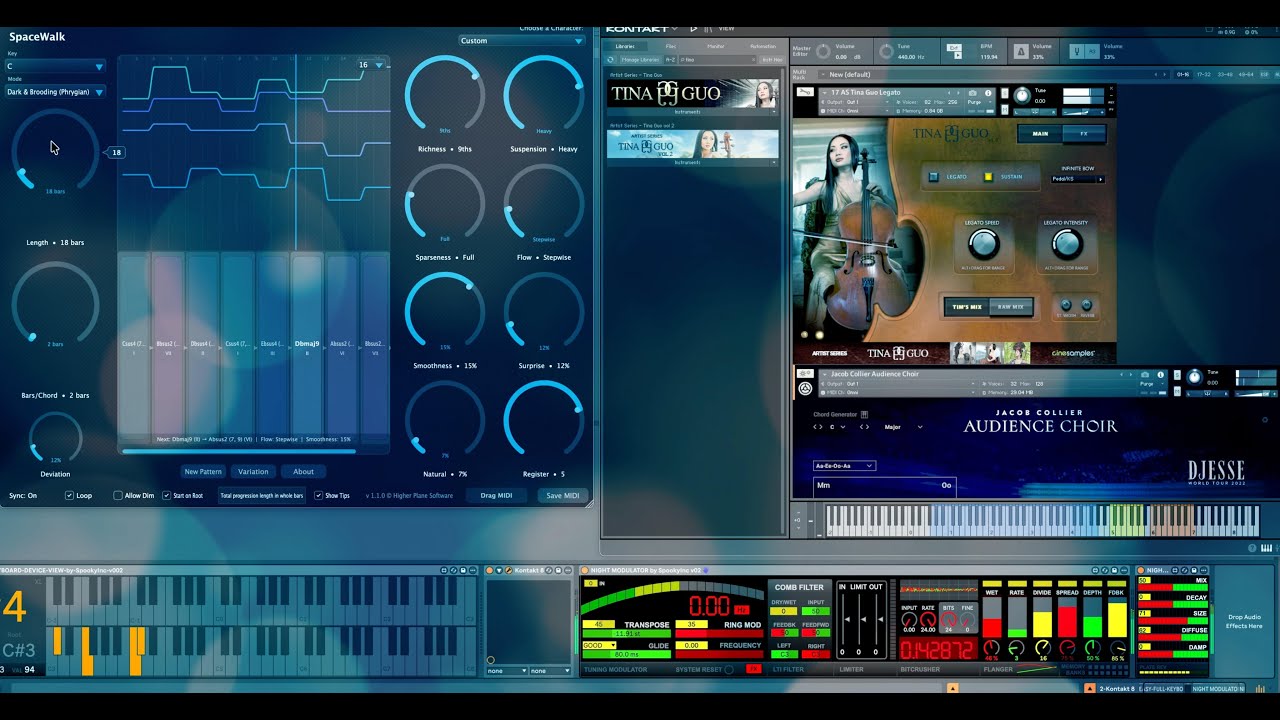Image resolution: width=1280 pixels, height=720 pixels.
Task: Enable the Allow Dim checkbox
Action: click(x=118, y=495)
